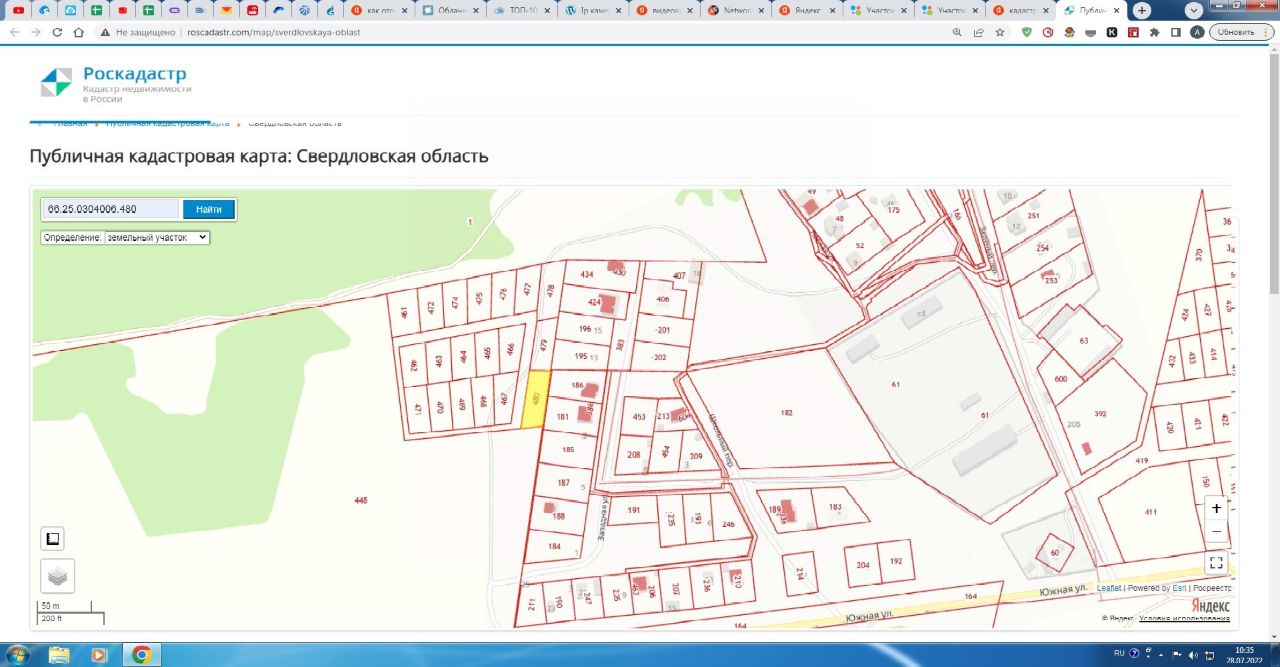Open the map layers switcher
The image size is (1280, 667).
click(57, 576)
